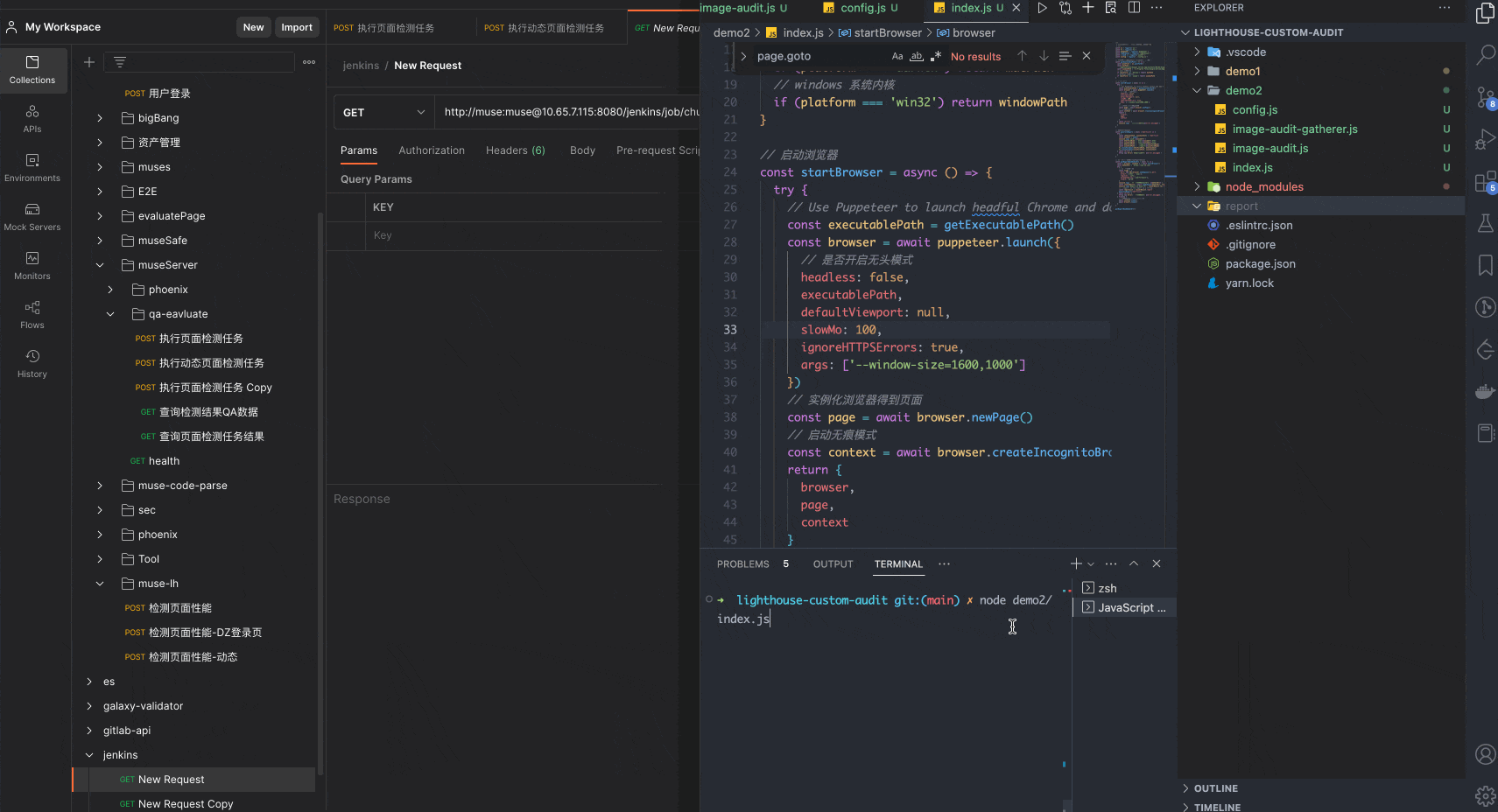Select the Authorization tab in Postman
1498x812 pixels.
(432, 150)
